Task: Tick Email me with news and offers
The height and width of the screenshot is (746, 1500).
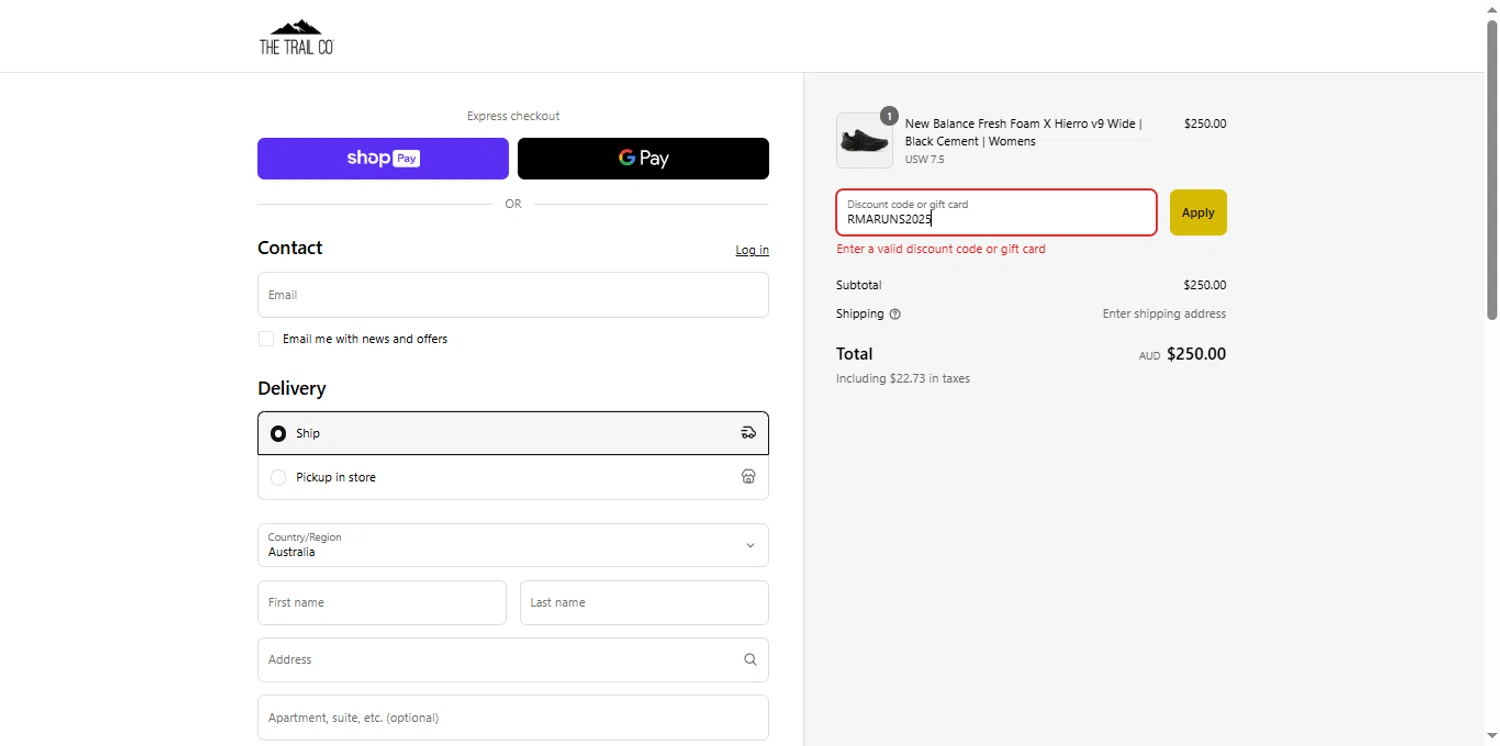Action: click(x=266, y=339)
